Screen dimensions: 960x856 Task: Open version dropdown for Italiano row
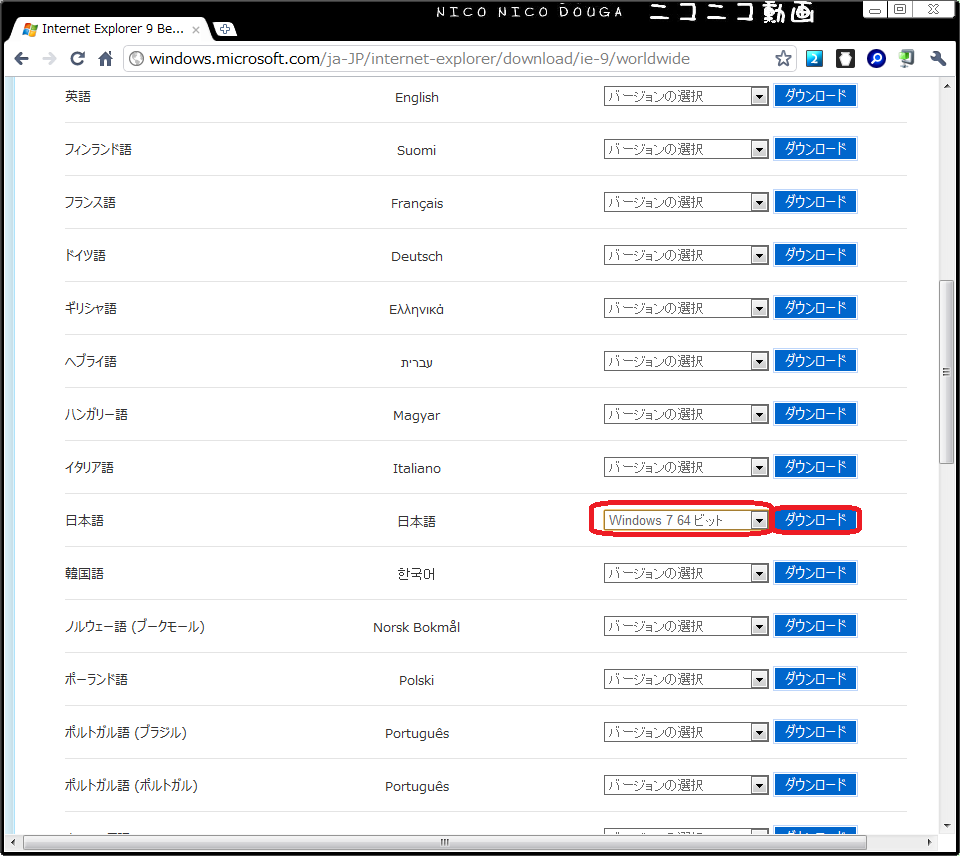click(686, 467)
